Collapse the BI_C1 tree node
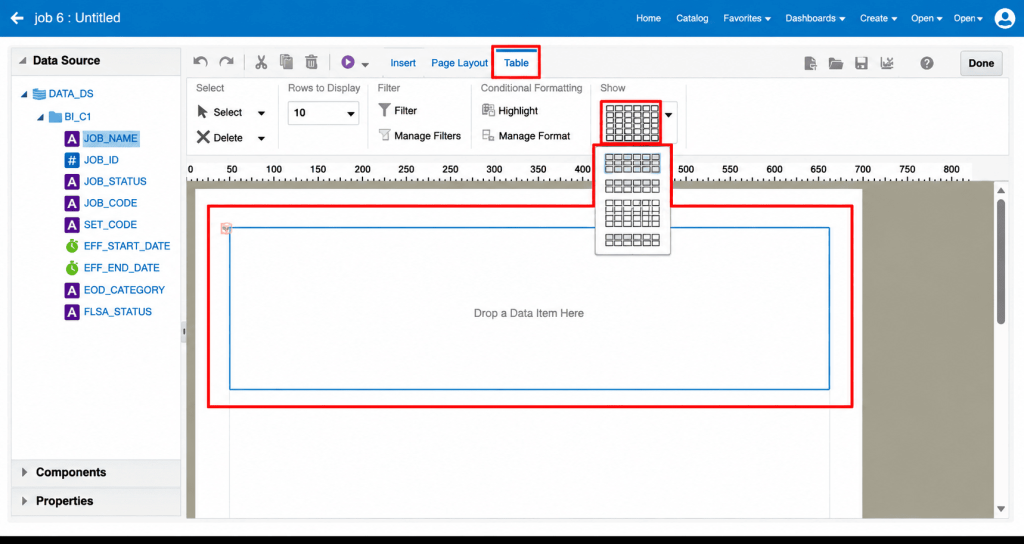 (40, 118)
